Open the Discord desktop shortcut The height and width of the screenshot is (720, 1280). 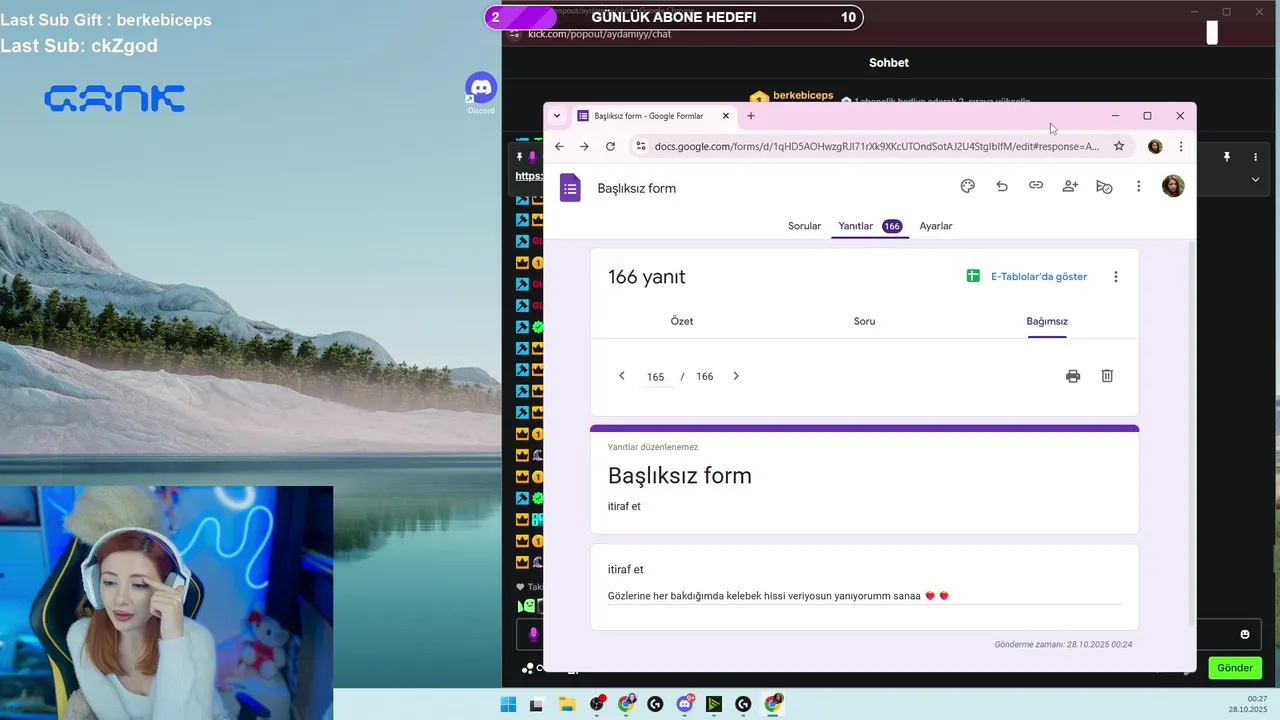point(481,92)
